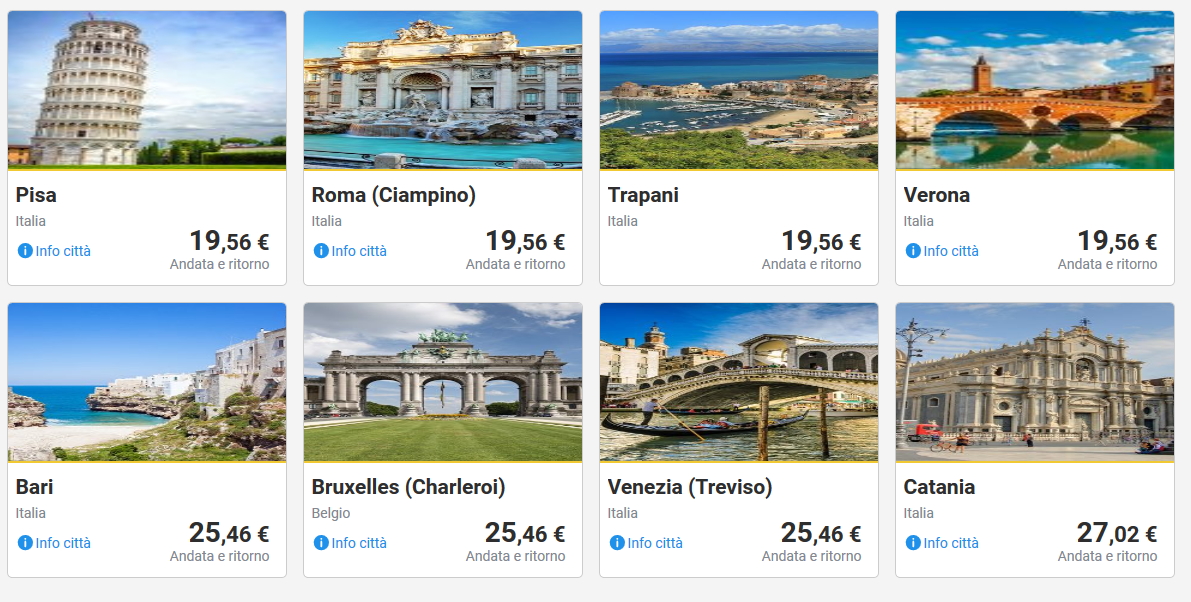Screen dimensions: 1191x602
Task: Click the info icon on Verona card
Action: pos(913,251)
